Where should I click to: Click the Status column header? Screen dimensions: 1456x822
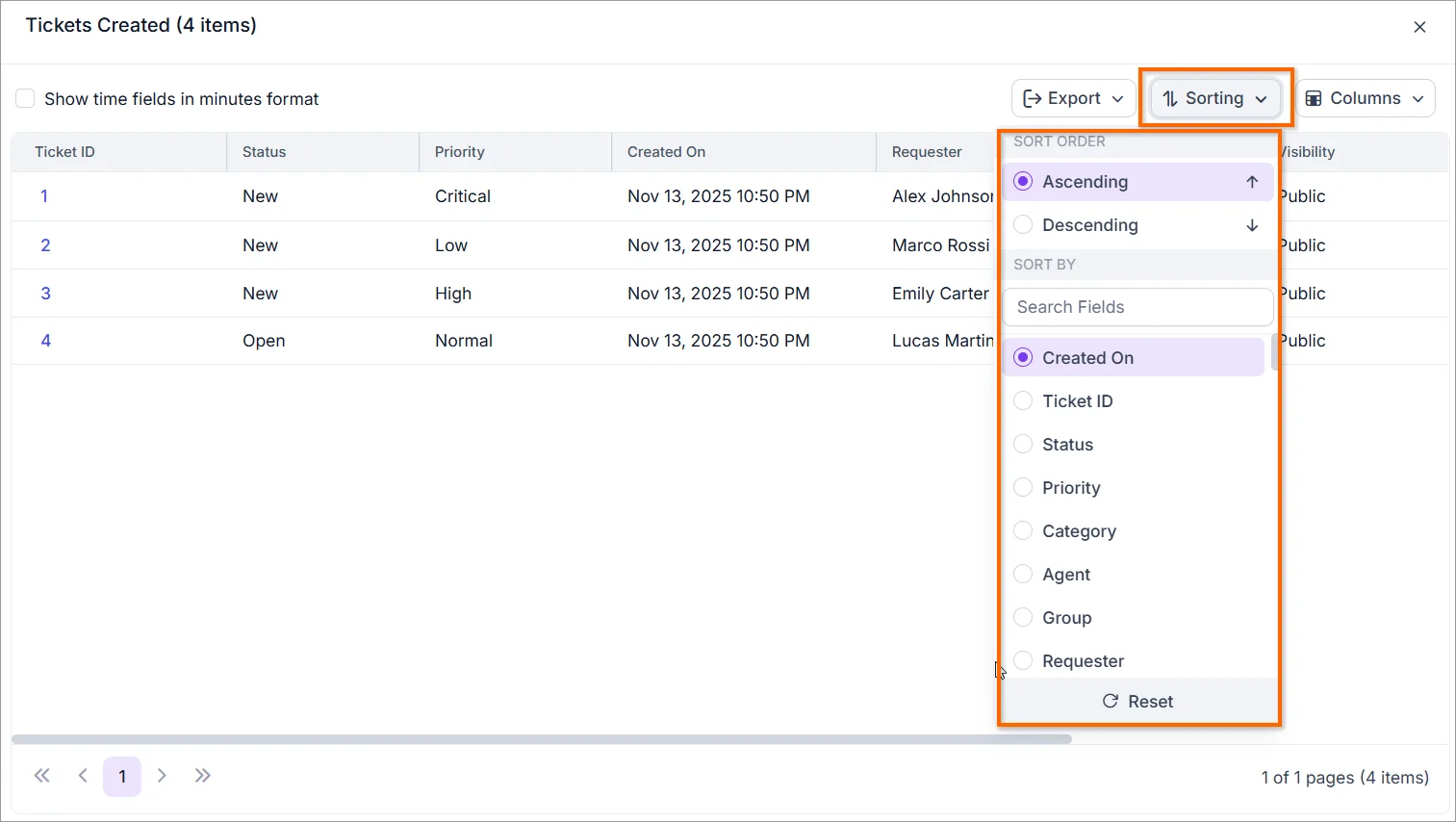click(x=323, y=152)
